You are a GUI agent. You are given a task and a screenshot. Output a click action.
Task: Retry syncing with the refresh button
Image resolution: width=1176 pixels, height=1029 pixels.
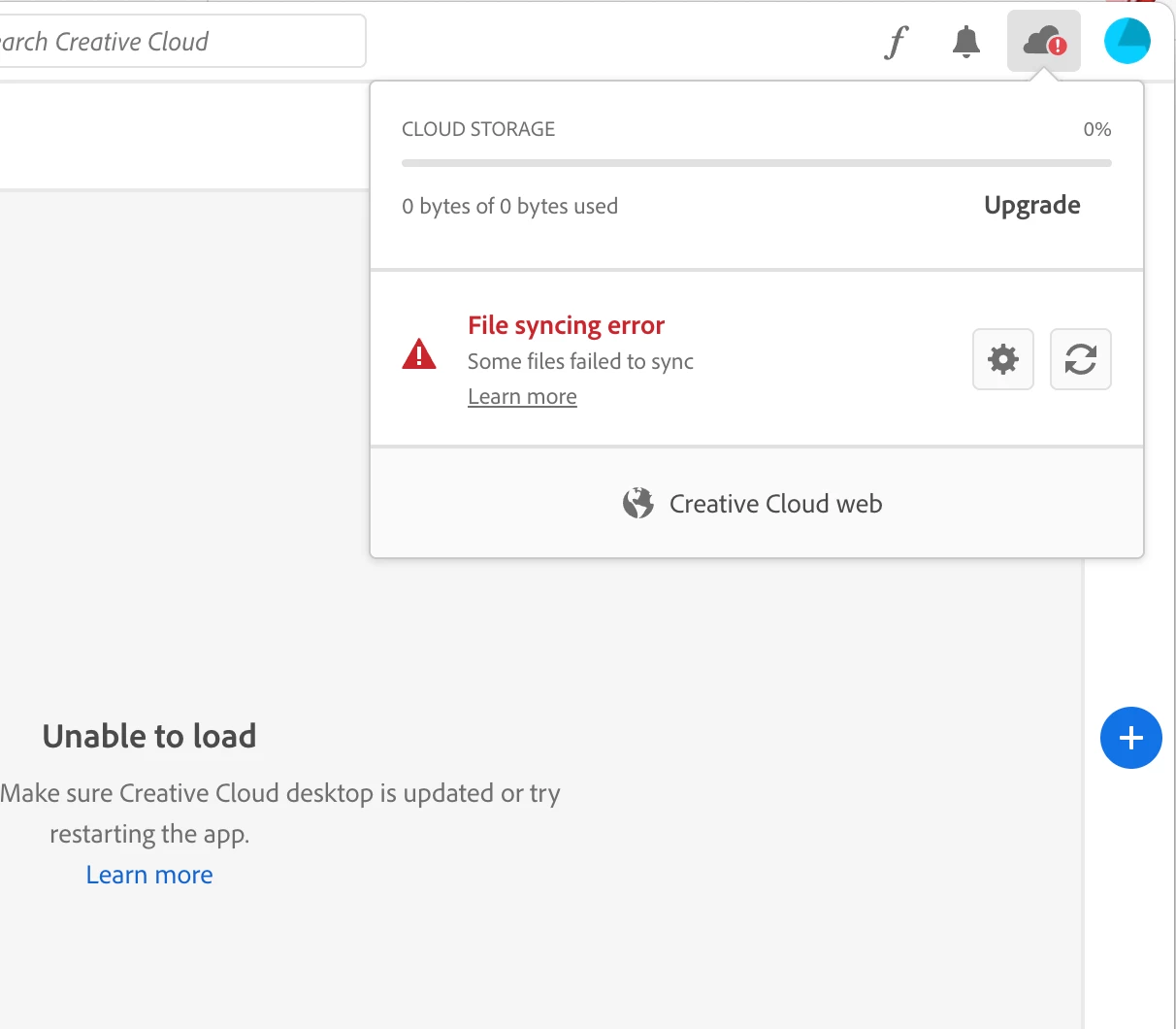pos(1081,359)
